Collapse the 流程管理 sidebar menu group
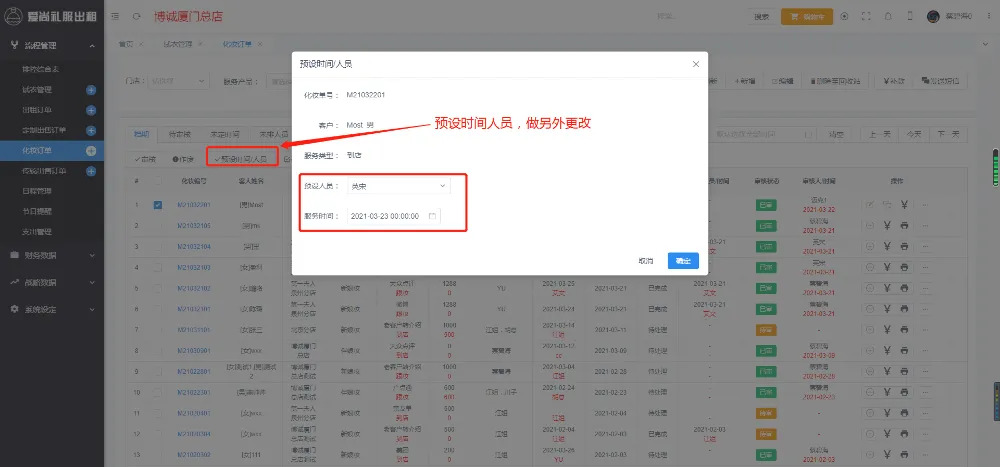The width and height of the screenshot is (1000, 467). [50, 45]
